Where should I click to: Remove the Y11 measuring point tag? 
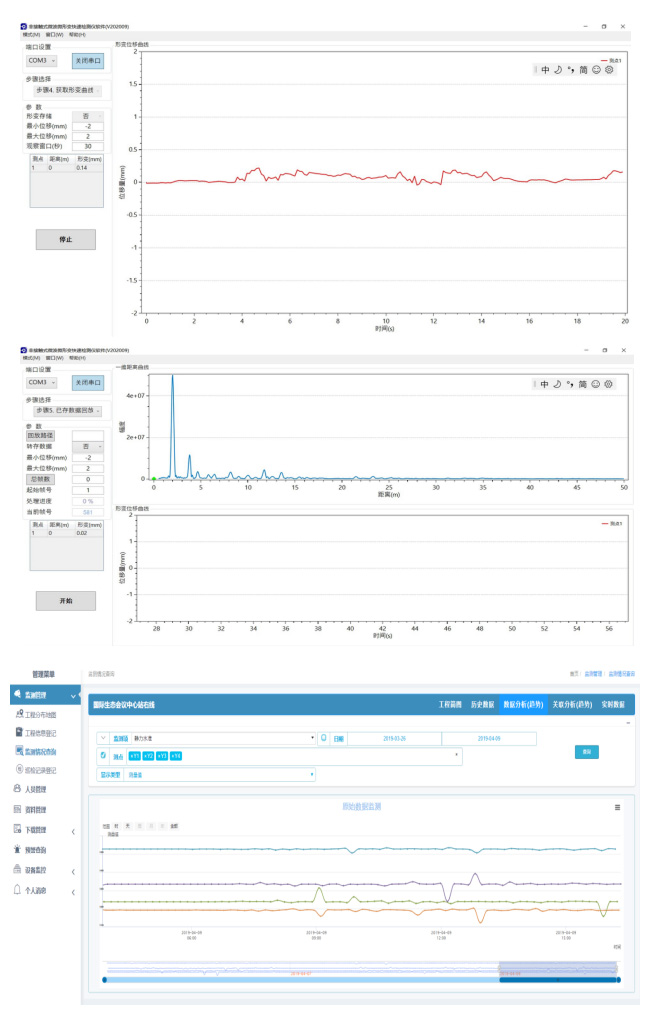tap(135, 755)
